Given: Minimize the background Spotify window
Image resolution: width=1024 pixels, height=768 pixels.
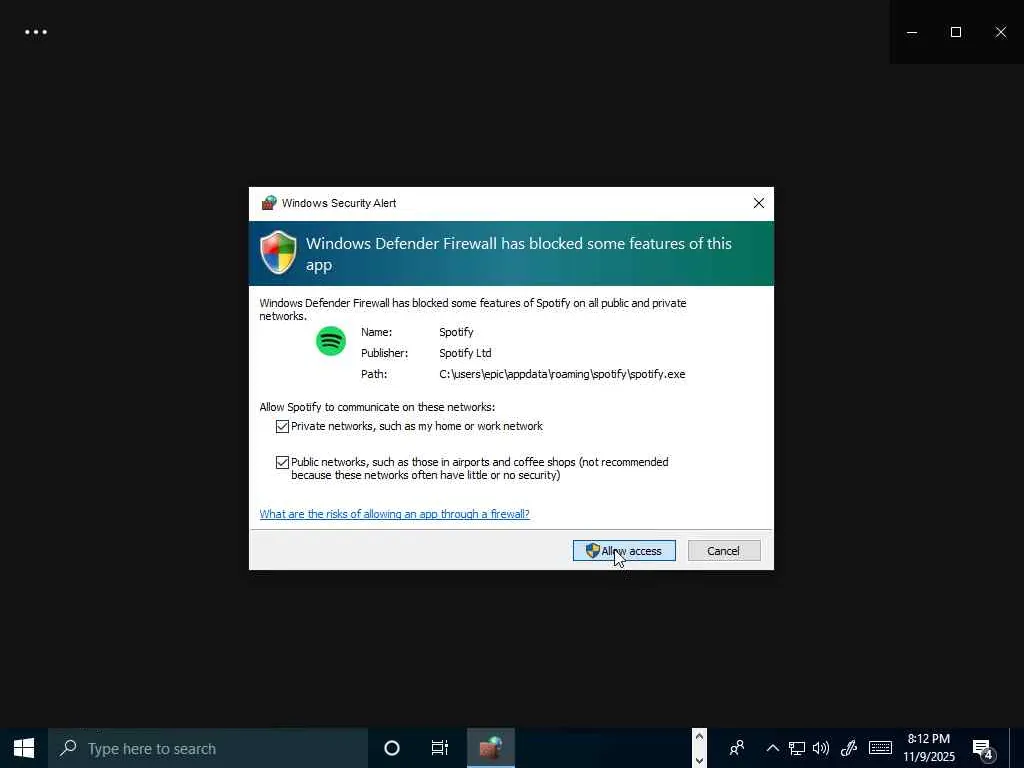Looking at the screenshot, I should pyautogui.click(x=912, y=32).
